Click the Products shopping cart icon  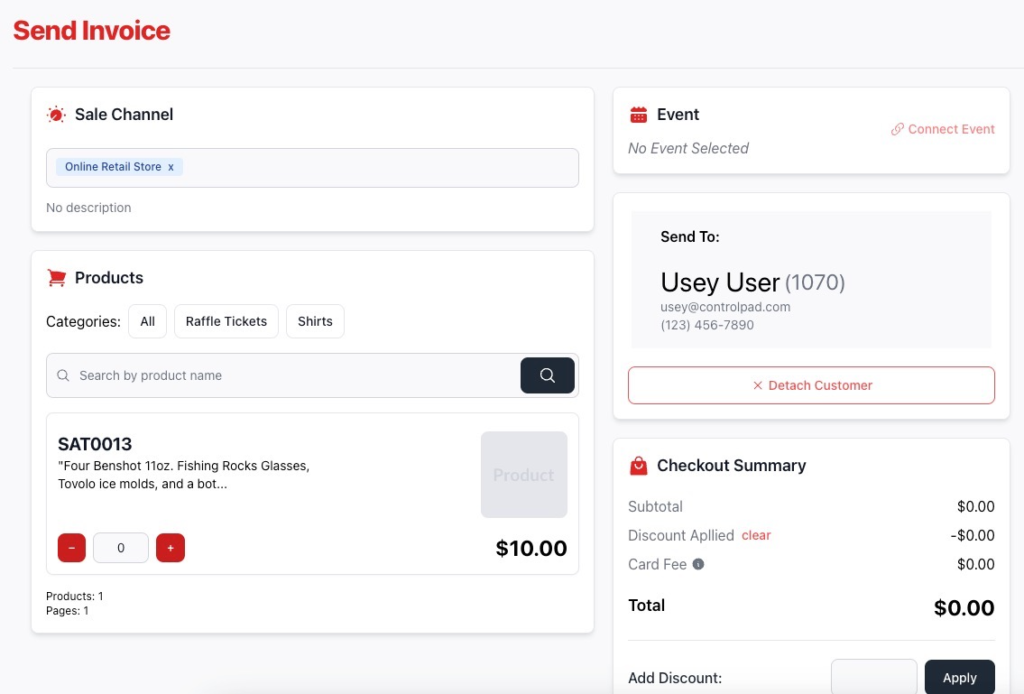pyautogui.click(x=56, y=278)
